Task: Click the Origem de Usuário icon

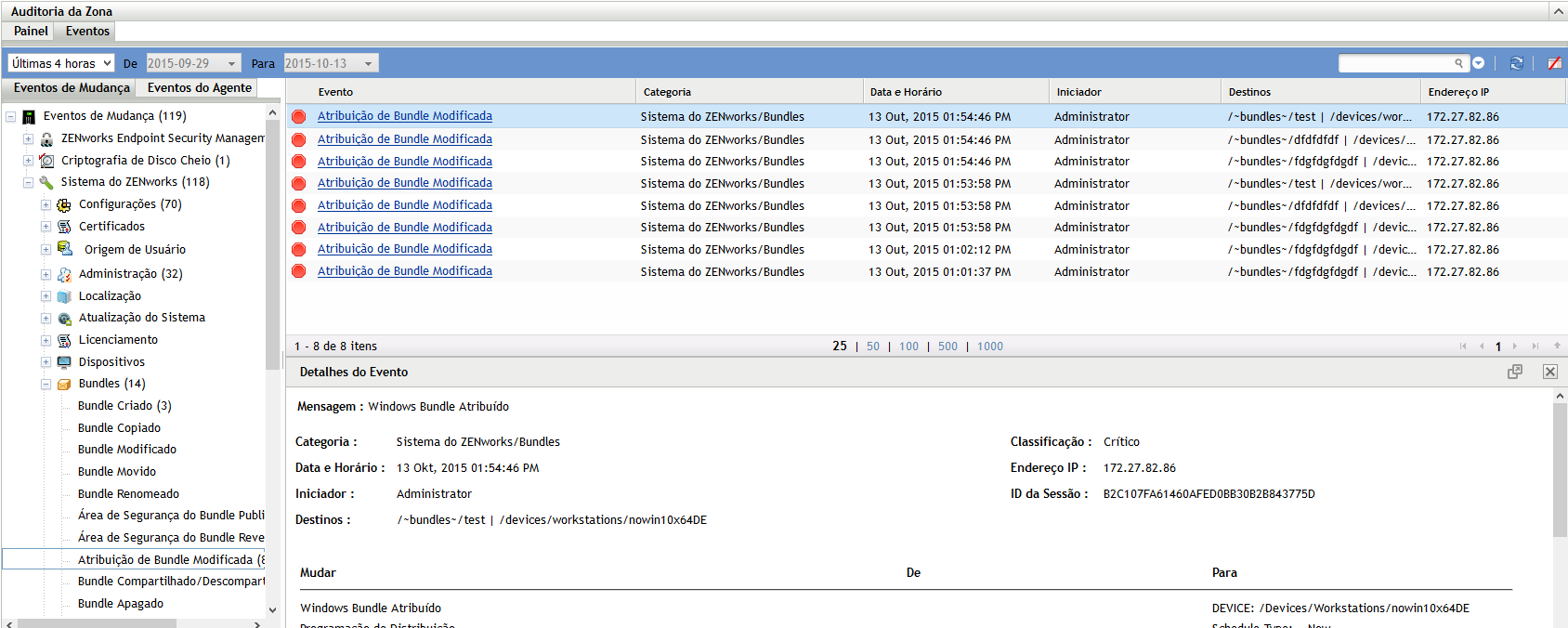Action: [x=65, y=249]
